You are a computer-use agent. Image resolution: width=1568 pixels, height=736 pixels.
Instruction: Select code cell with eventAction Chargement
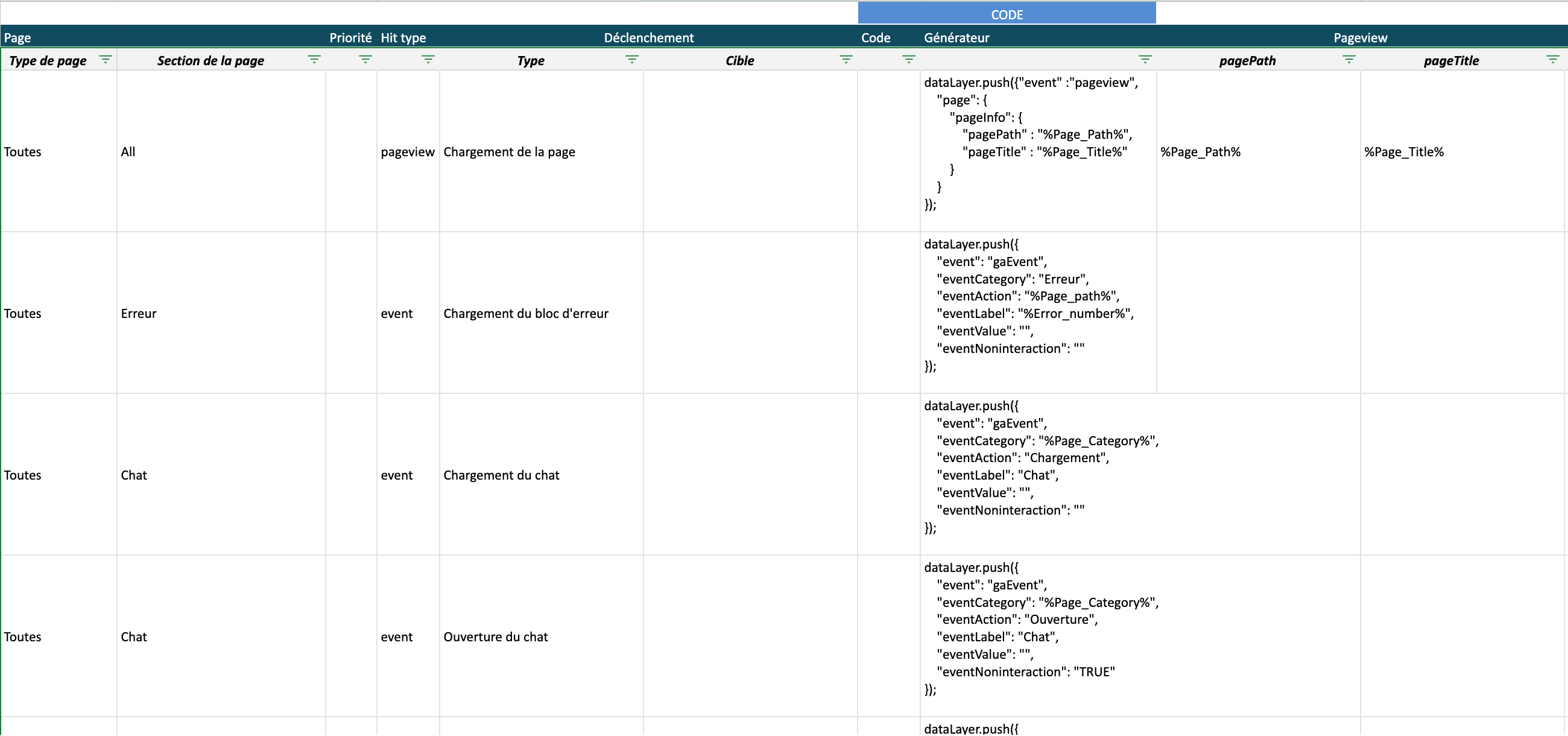(1038, 475)
